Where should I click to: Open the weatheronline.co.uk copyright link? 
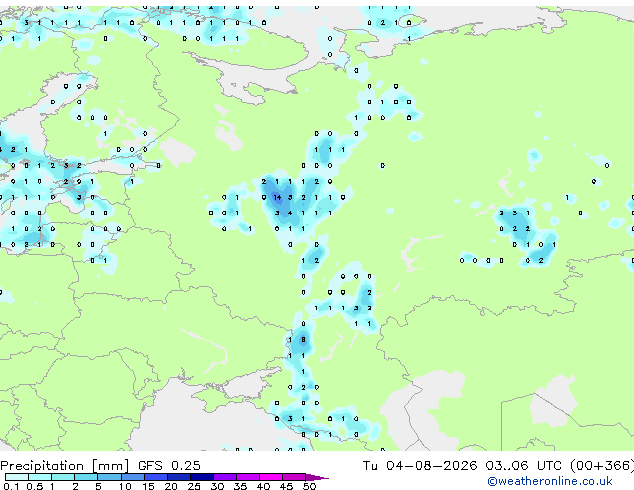(x=550, y=481)
